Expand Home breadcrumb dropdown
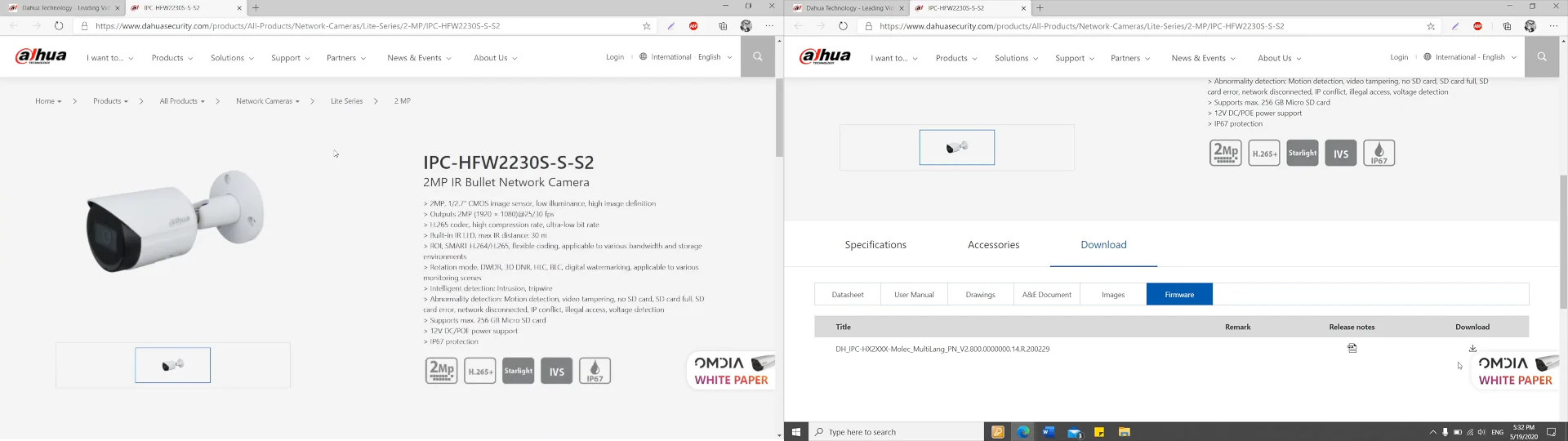This screenshot has height=441, width=1568. 48,101
